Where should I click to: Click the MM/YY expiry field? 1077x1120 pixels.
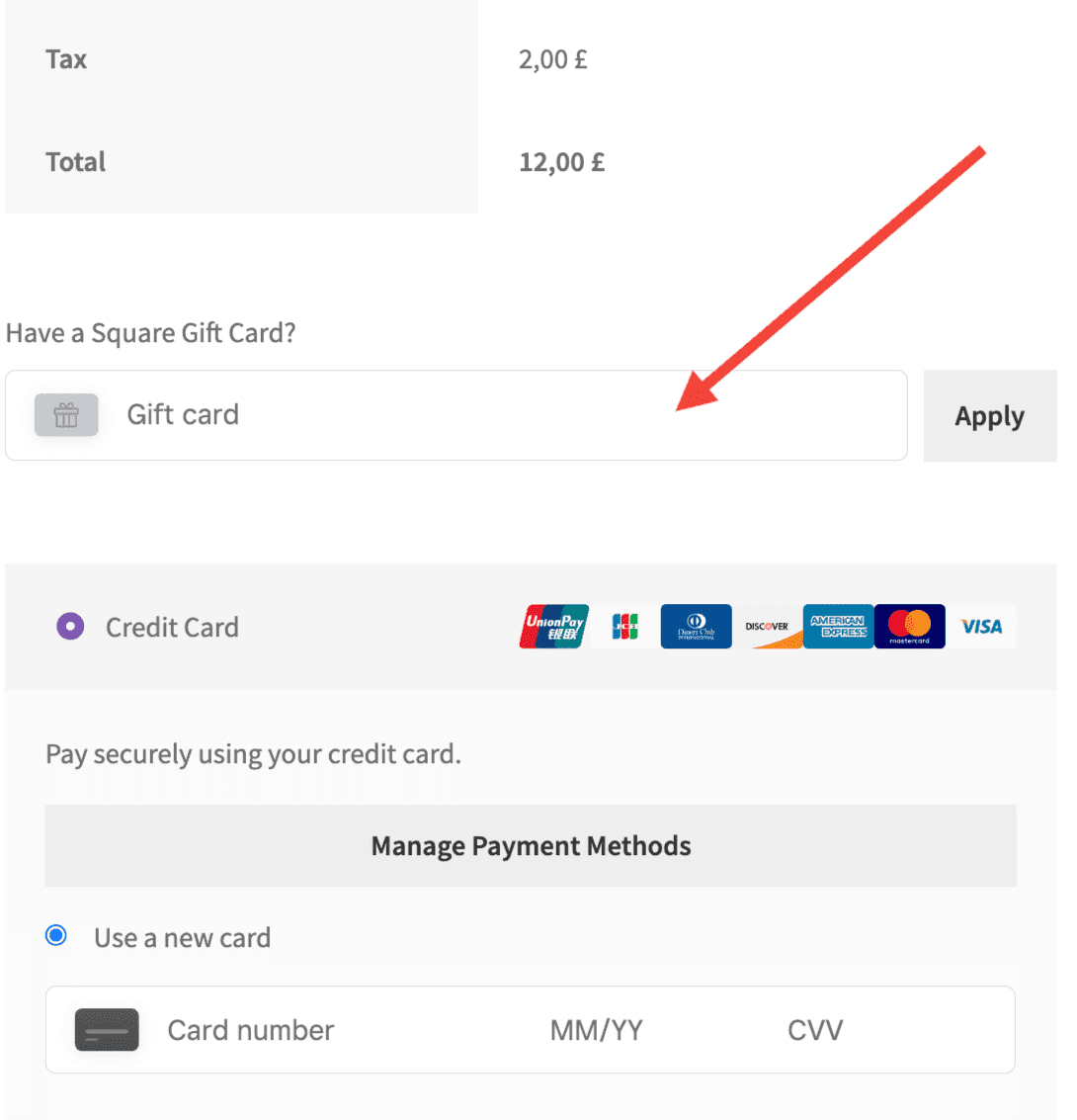(x=596, y=1030)
